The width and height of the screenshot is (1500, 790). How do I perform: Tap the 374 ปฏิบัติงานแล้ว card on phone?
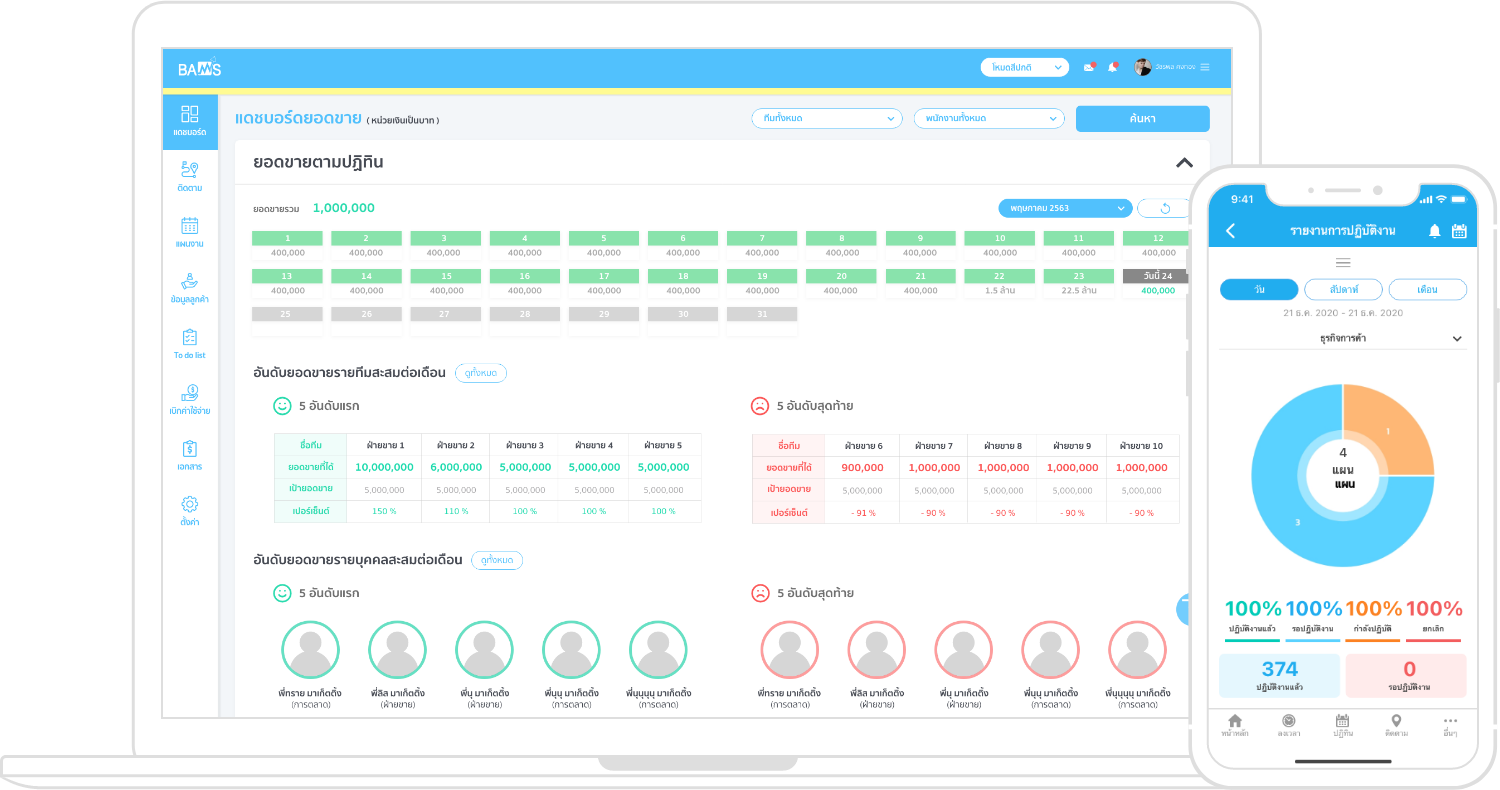pos(1280,675)
